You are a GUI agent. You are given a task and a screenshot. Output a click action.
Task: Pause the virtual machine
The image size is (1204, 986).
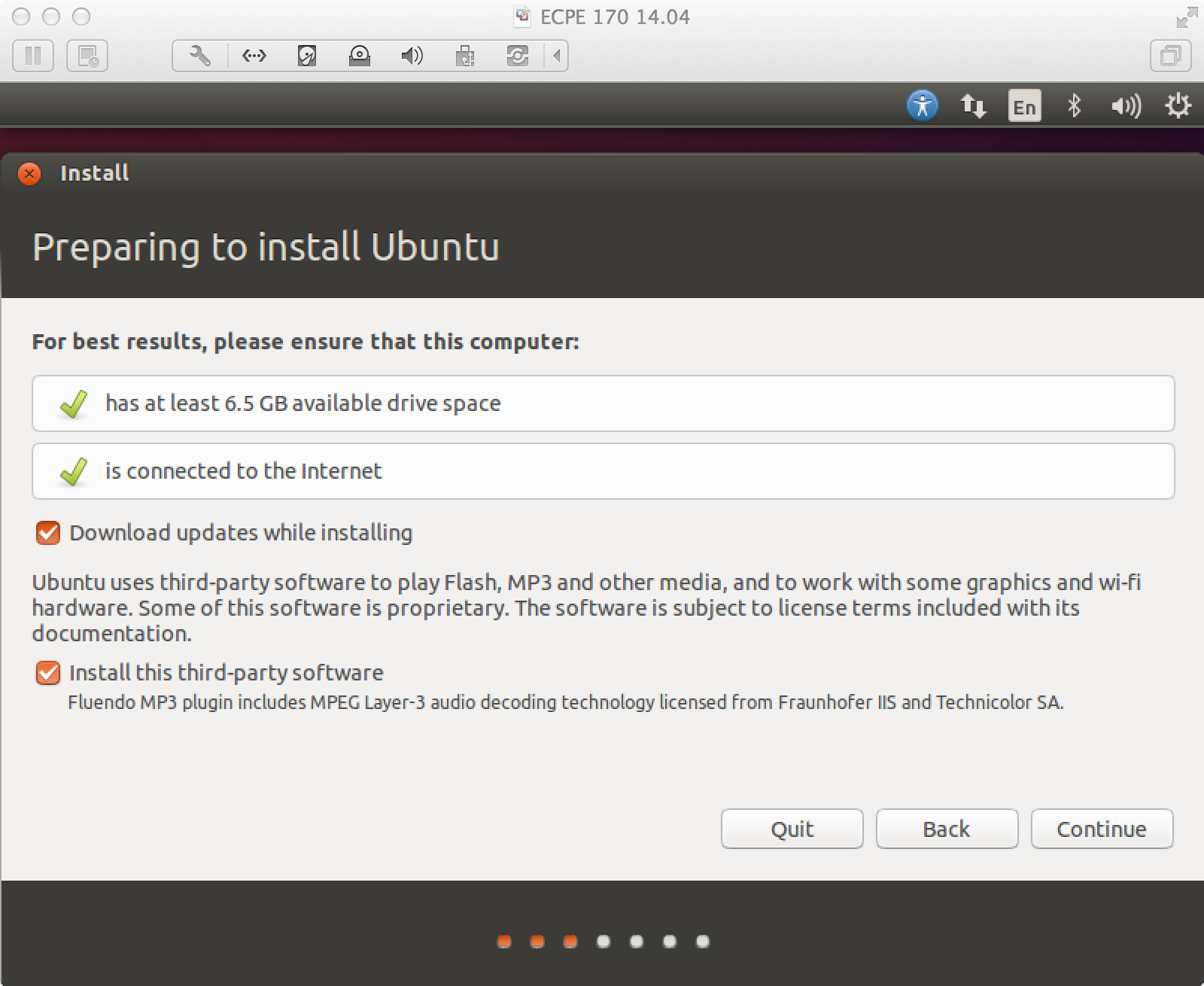click(x=33, y=55)
